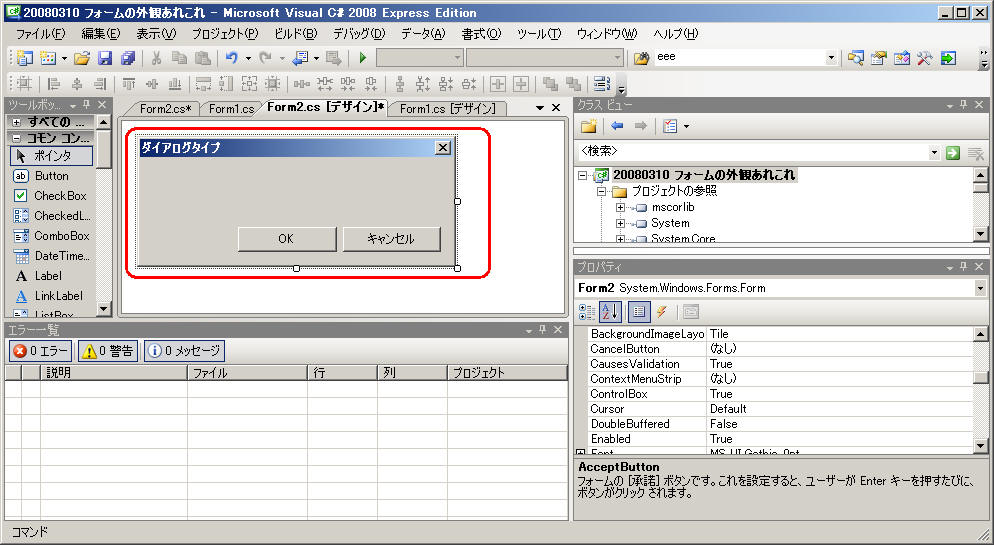Toggle the 0 メッセージ messages filter

point(185,351)
